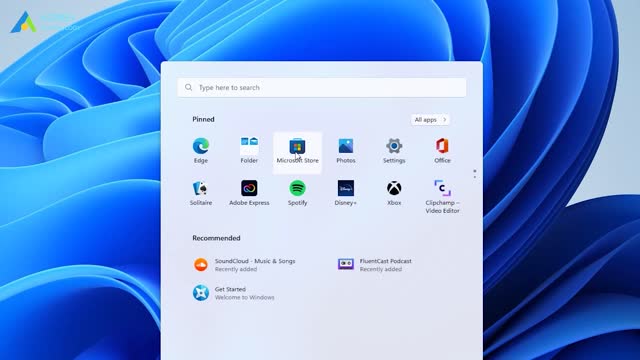
Task: Launch the Xbox app
Action: 394,193
